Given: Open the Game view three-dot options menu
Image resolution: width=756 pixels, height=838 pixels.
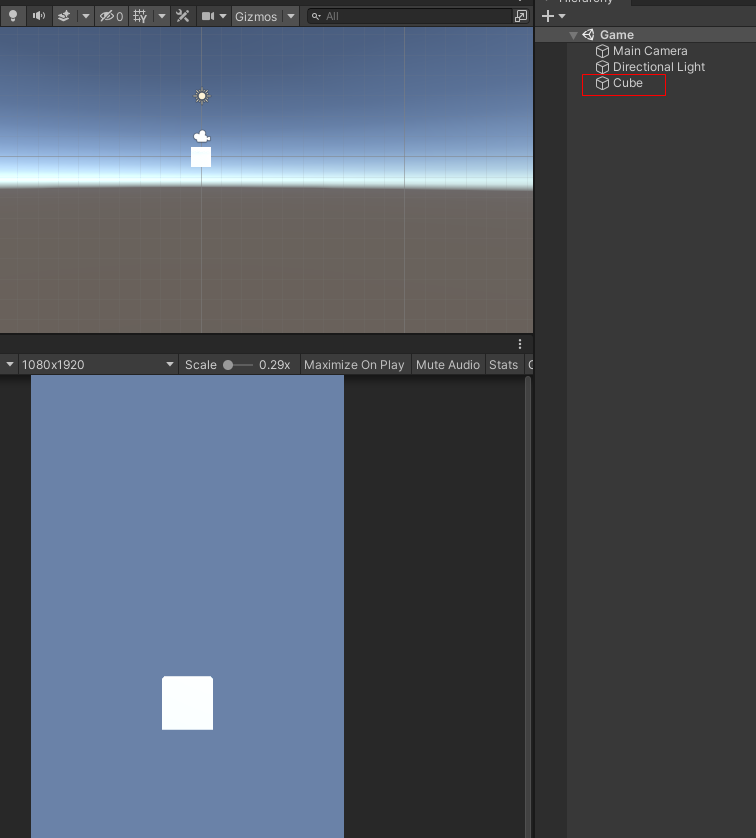Looking at the screenshot, I should [x=520, y=344].
